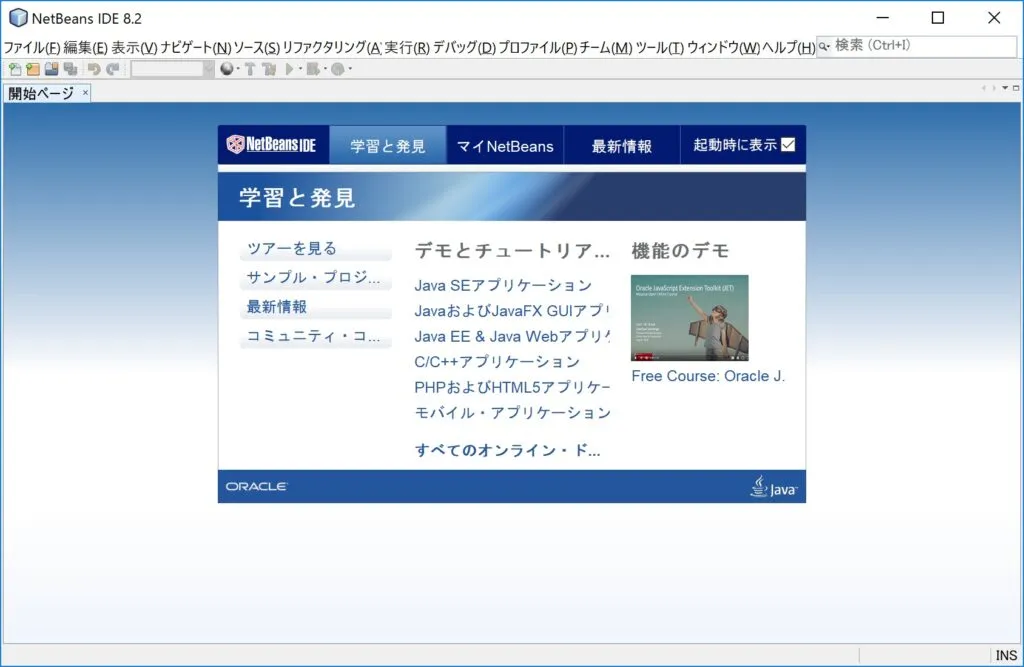
Task: Open the プロファイル(P) menu
Action: coord(537,48)
